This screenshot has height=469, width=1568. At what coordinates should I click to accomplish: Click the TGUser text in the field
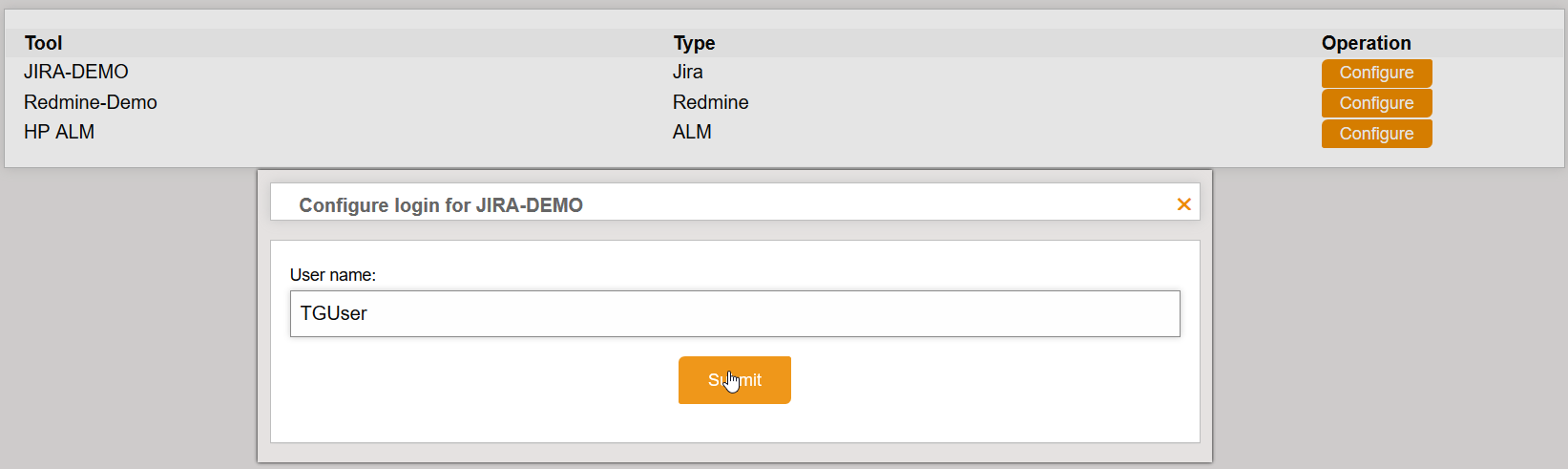[334, 313]
